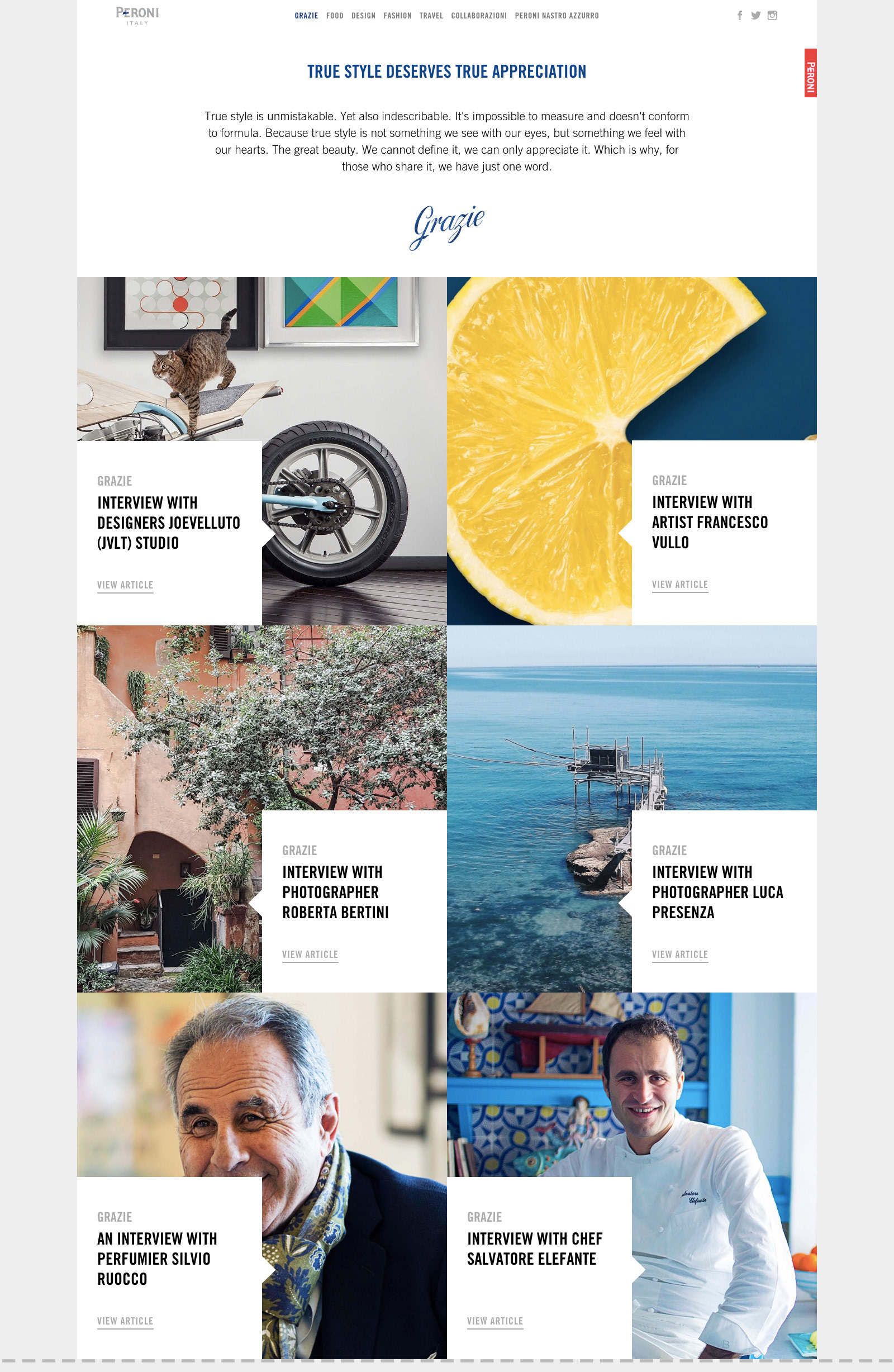
Task: View article for Luca Presenza interview
Action: click(x=679, y=955)
